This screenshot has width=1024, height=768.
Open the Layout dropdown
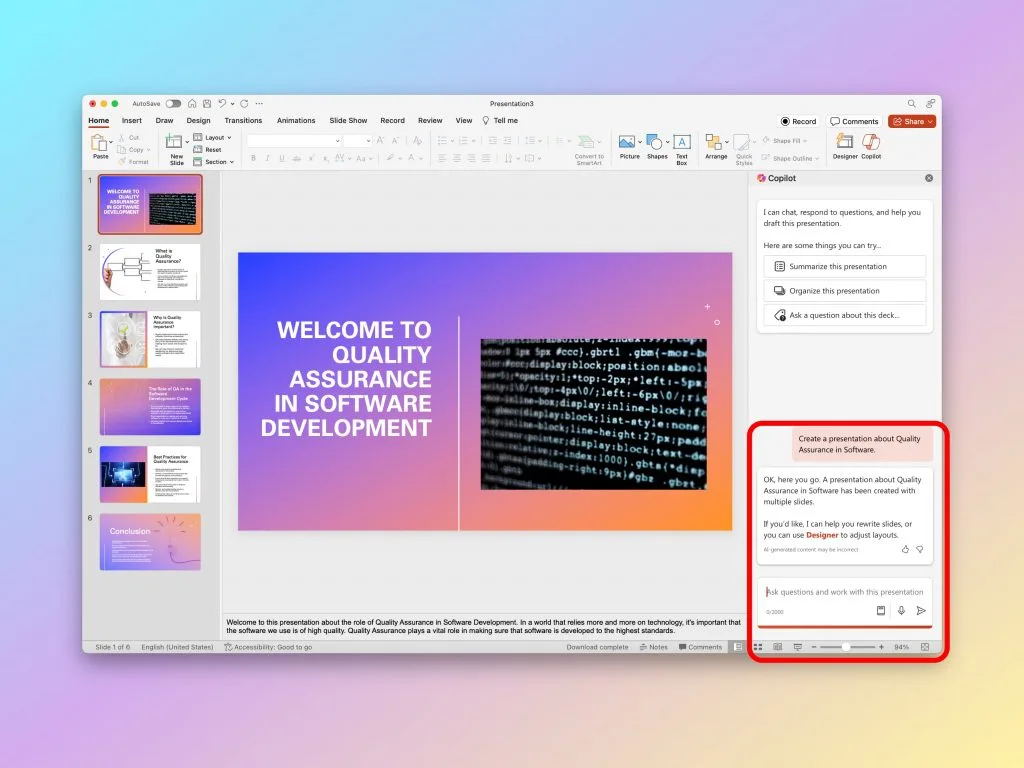click(x=213, y=138)
